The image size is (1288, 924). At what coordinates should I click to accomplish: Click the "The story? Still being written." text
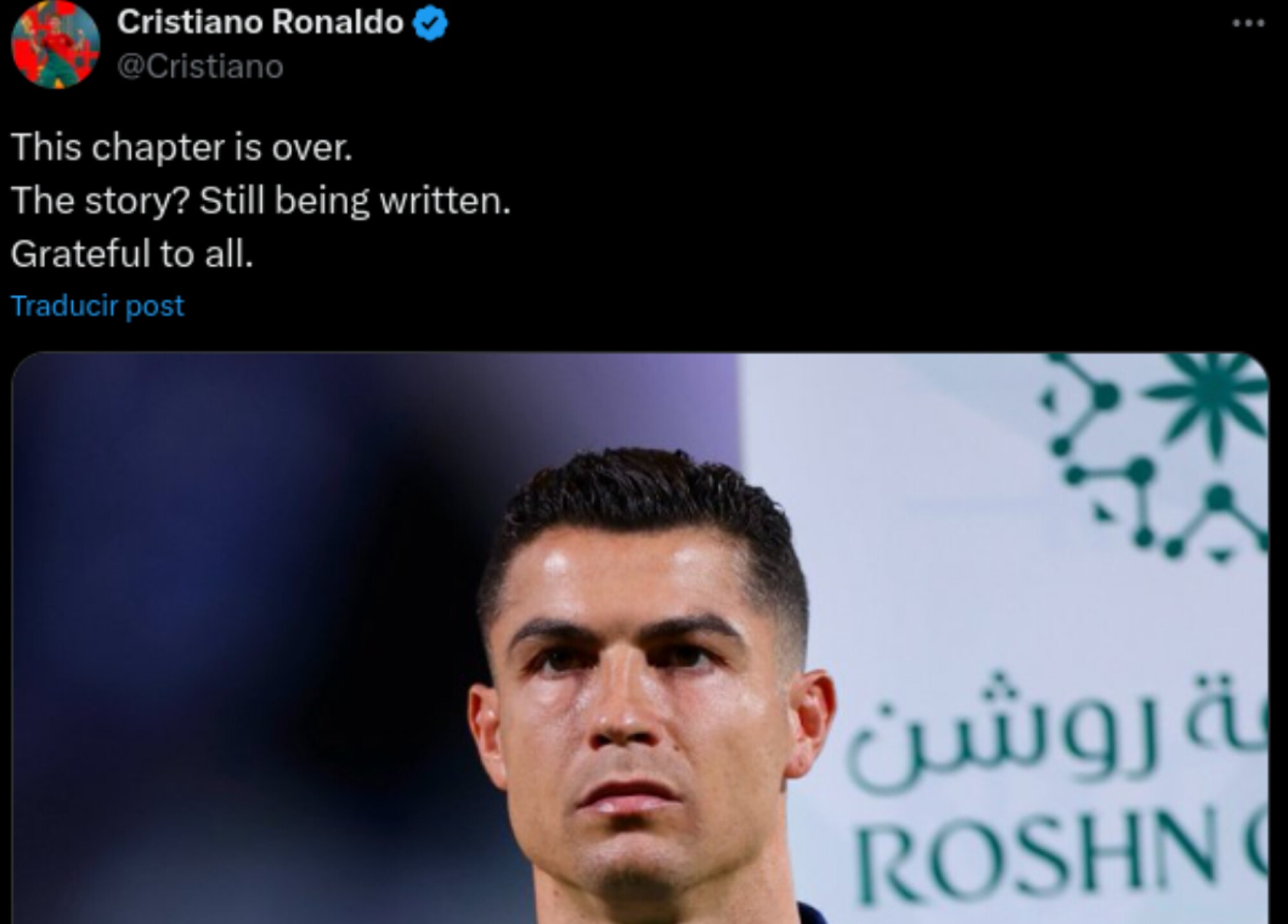click(x=261, y=201)
